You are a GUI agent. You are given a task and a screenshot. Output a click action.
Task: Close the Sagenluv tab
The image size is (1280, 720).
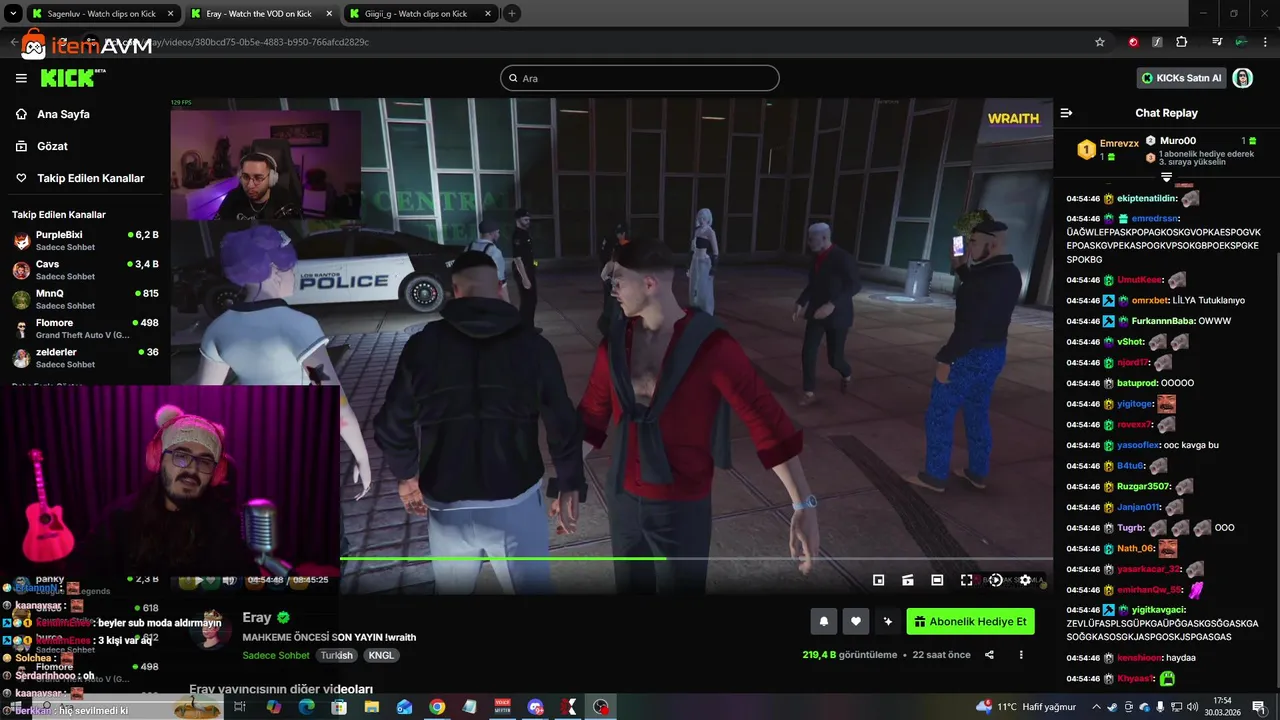pyautogui.click(x=170, y=14)
